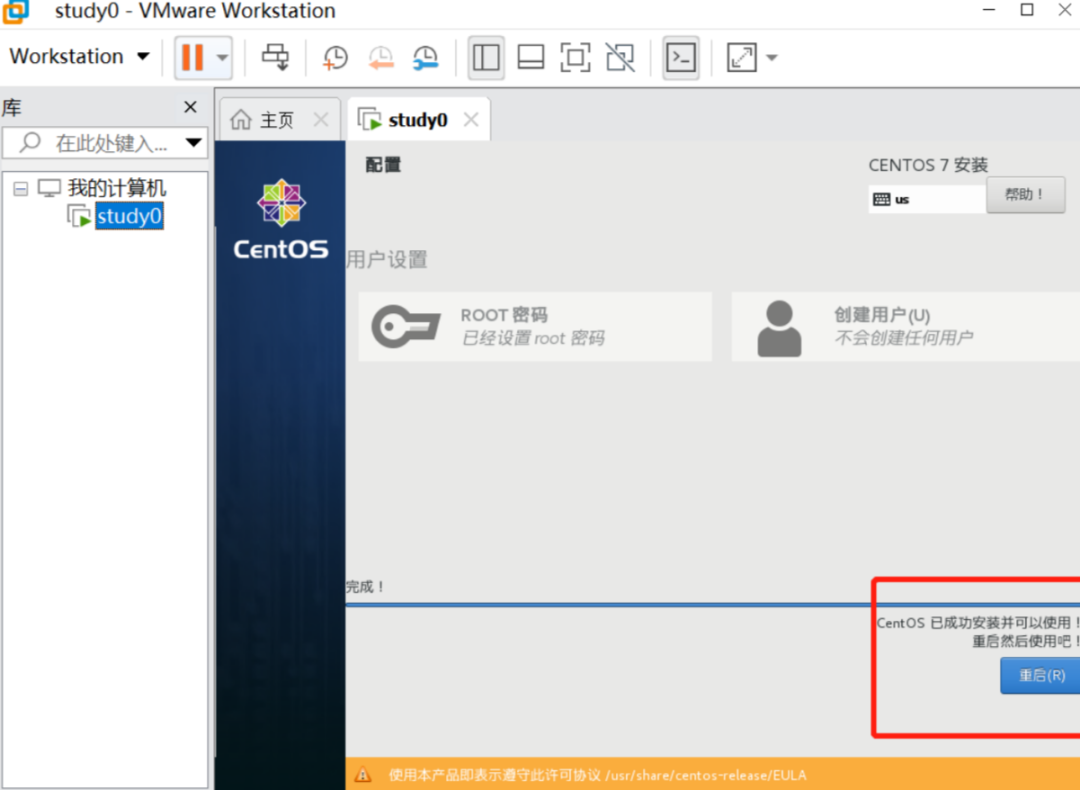This screenshot has width=1080, height=790.
Task: Minimize the VMware Workstation window
Action: click(989, 10)
